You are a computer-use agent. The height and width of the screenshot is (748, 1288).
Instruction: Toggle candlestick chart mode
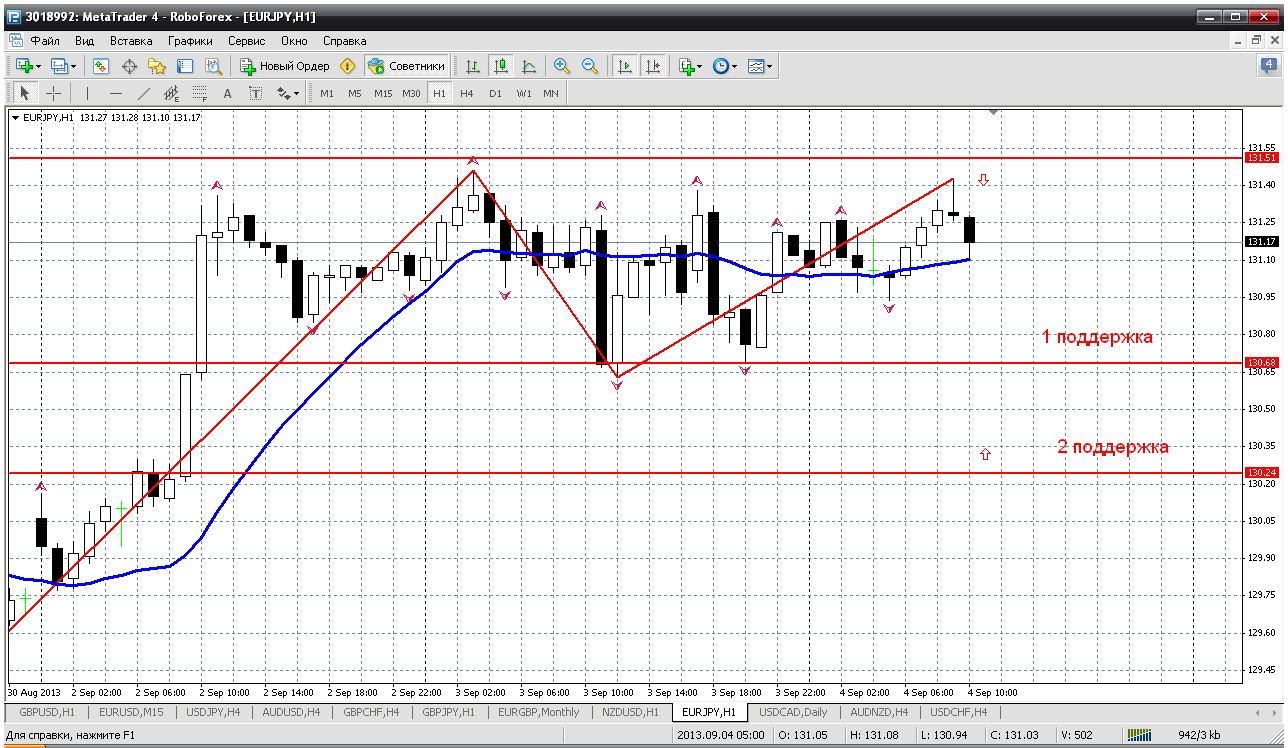[x=501, y=66]
